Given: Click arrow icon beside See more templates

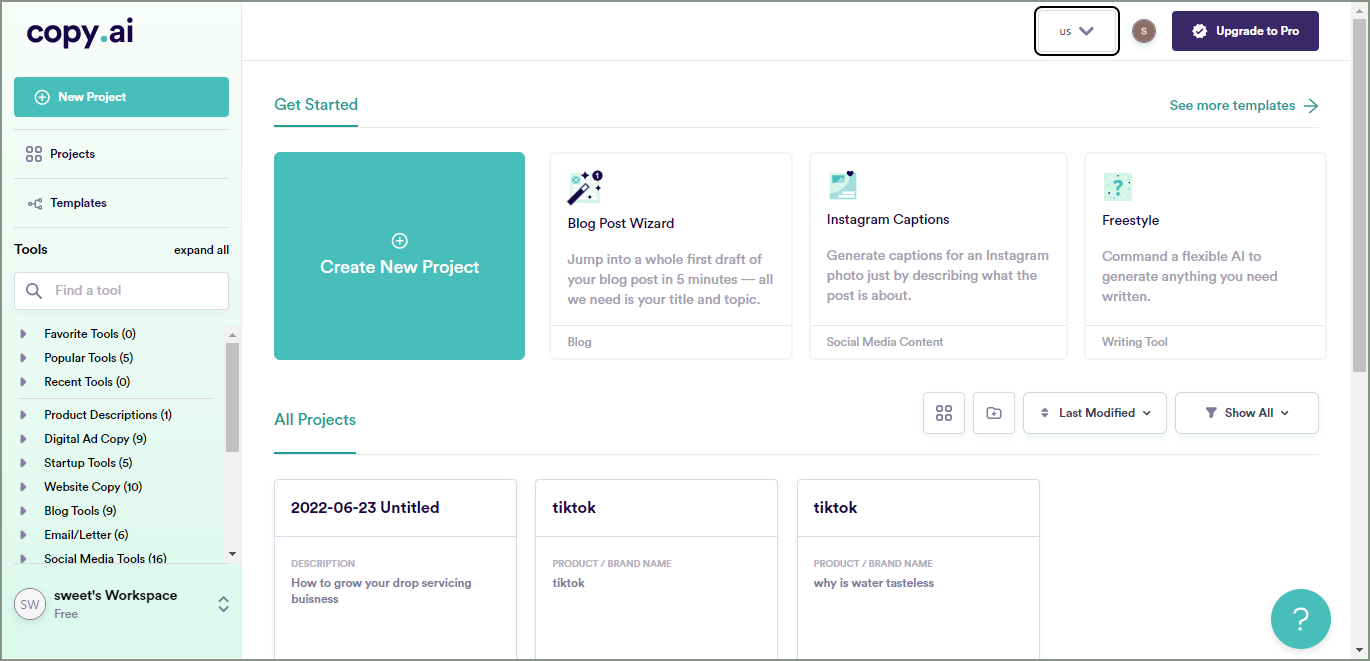Looking at the screenshot, I should [x=1311, y=106].
